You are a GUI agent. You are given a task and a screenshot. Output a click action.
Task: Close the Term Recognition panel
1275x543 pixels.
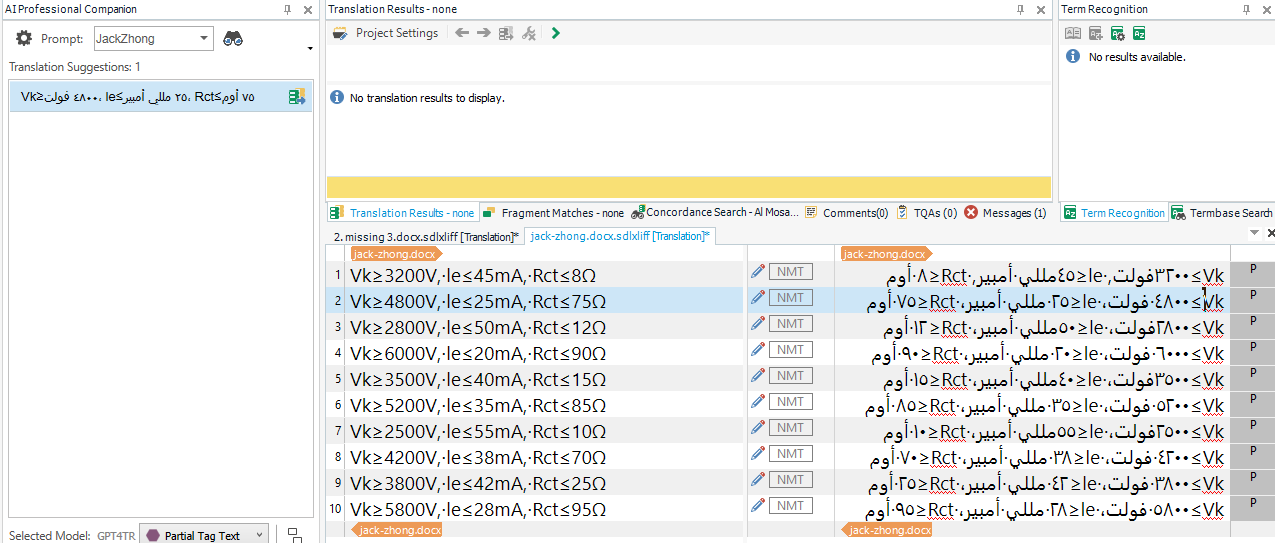tap(1266, 9)
